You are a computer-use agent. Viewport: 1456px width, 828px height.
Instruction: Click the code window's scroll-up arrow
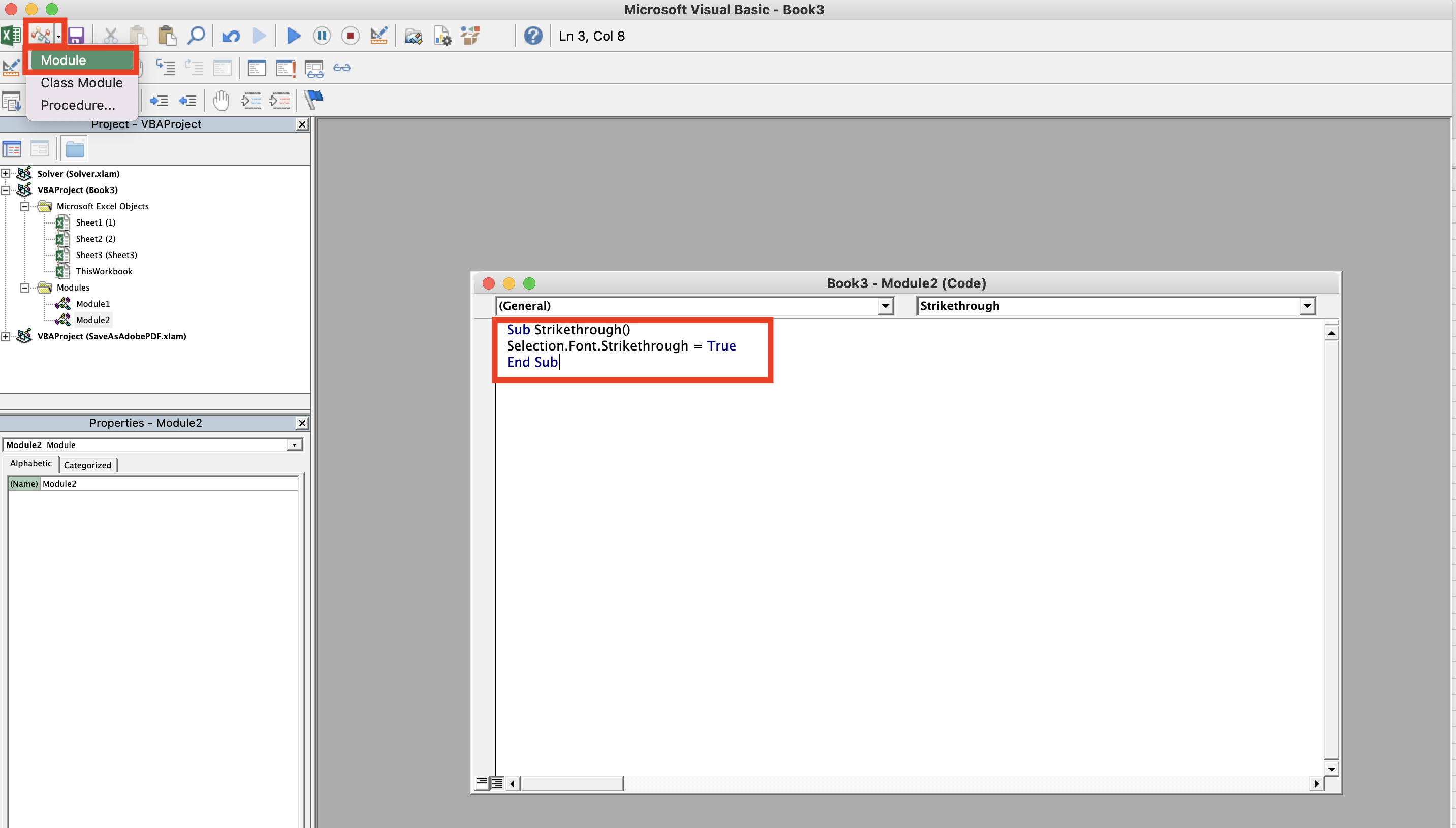(1331, 332)
